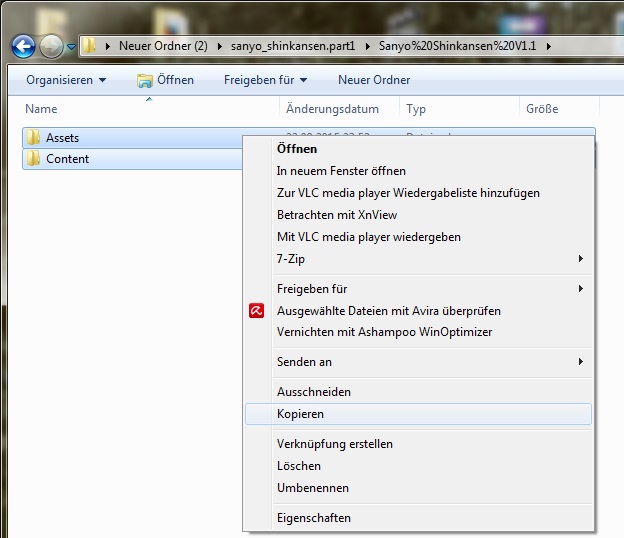Click the folder icon in address bar
The width and height of the screenshot is (624, 538).
click(90, 46)
